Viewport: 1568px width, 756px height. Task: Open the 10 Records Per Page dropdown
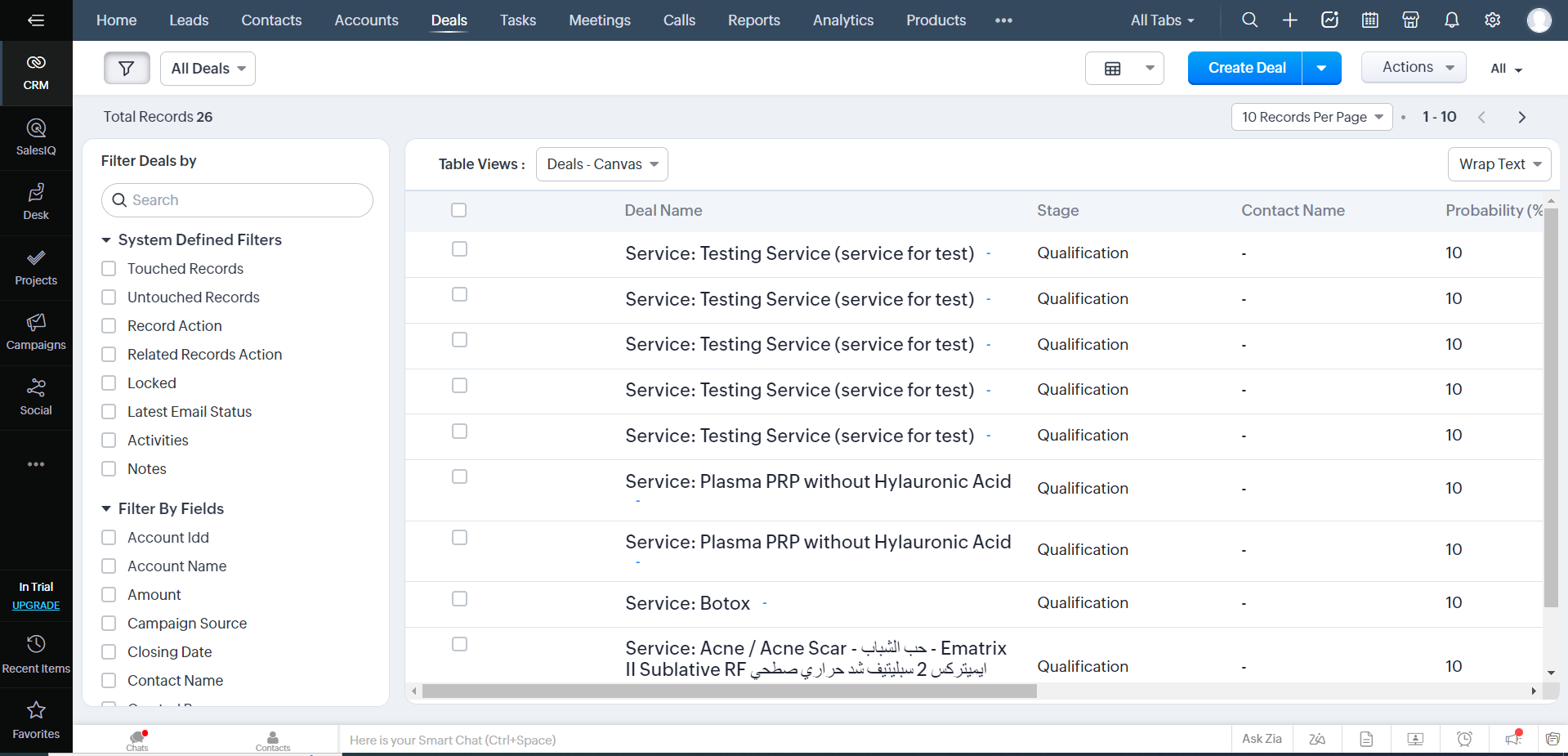[x=1311, y=117]
